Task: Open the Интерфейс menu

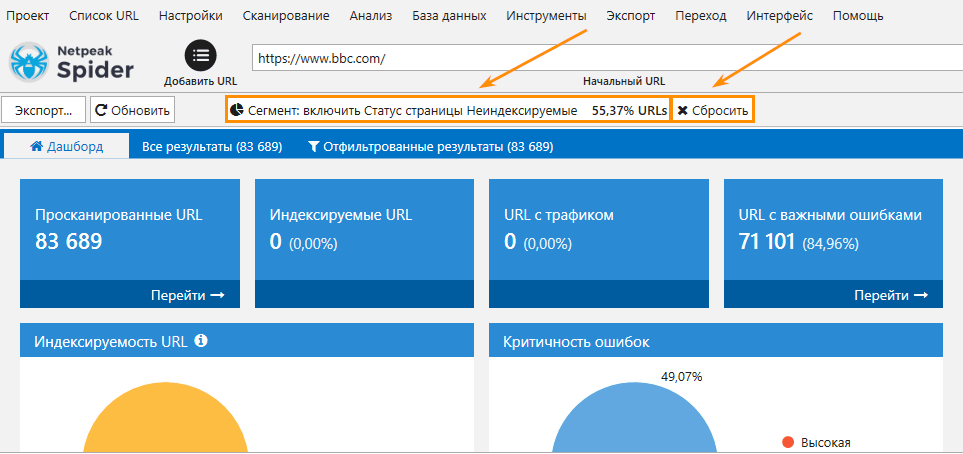Action: (x=779, y=16)
